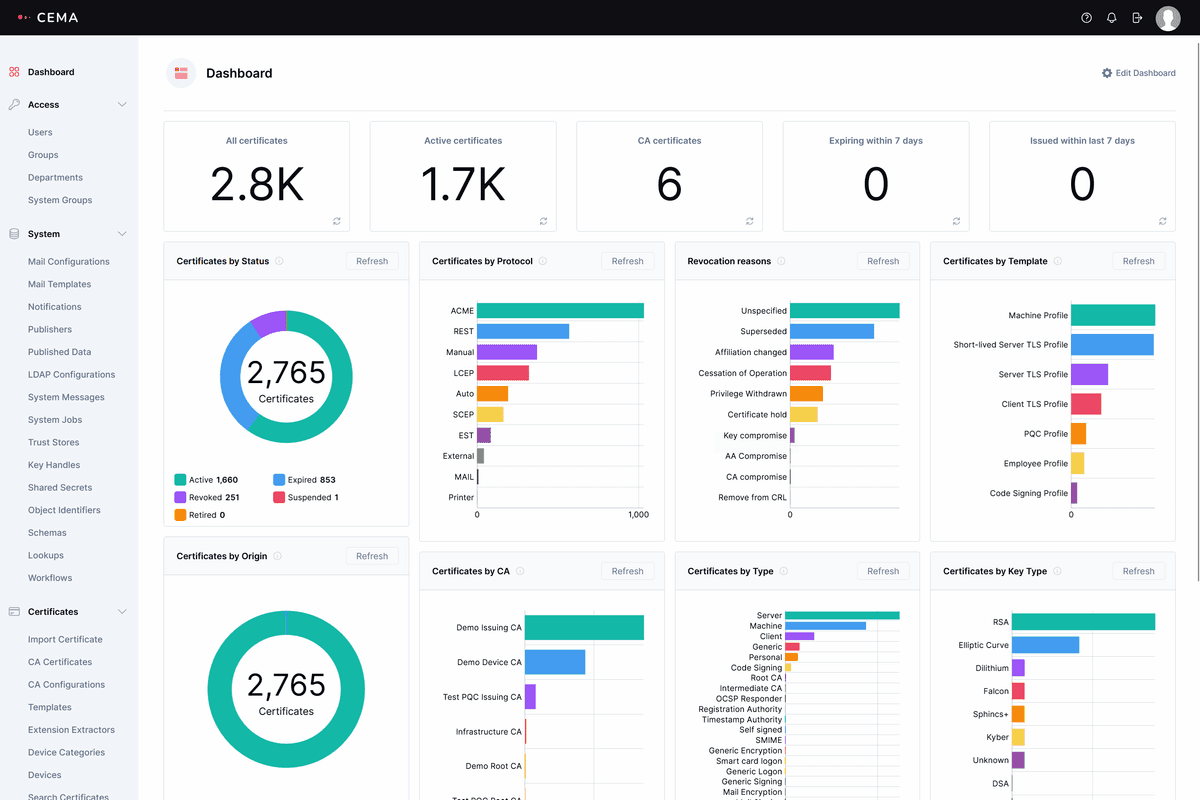This screenshot has width=1200, height=800.
Task: Click info icon beside Certificates by Status
Action: [x=279, y=261]
